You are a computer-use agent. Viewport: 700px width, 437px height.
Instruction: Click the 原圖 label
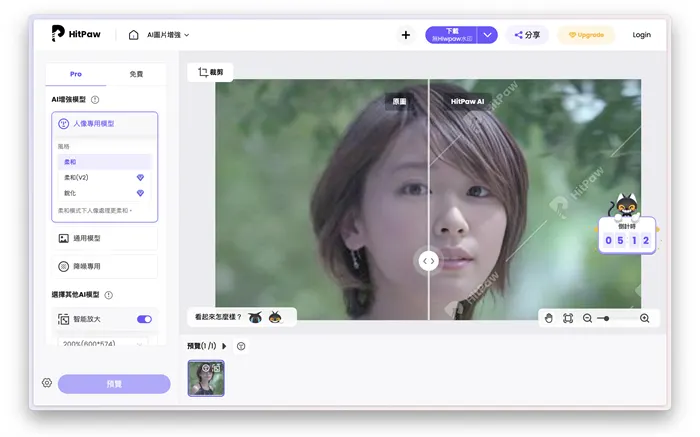[x=399, y=101]
